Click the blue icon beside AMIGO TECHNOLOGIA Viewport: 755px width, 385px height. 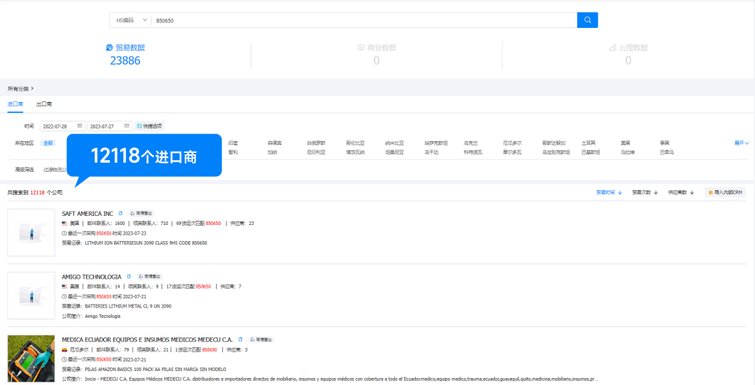pos(129,276)
